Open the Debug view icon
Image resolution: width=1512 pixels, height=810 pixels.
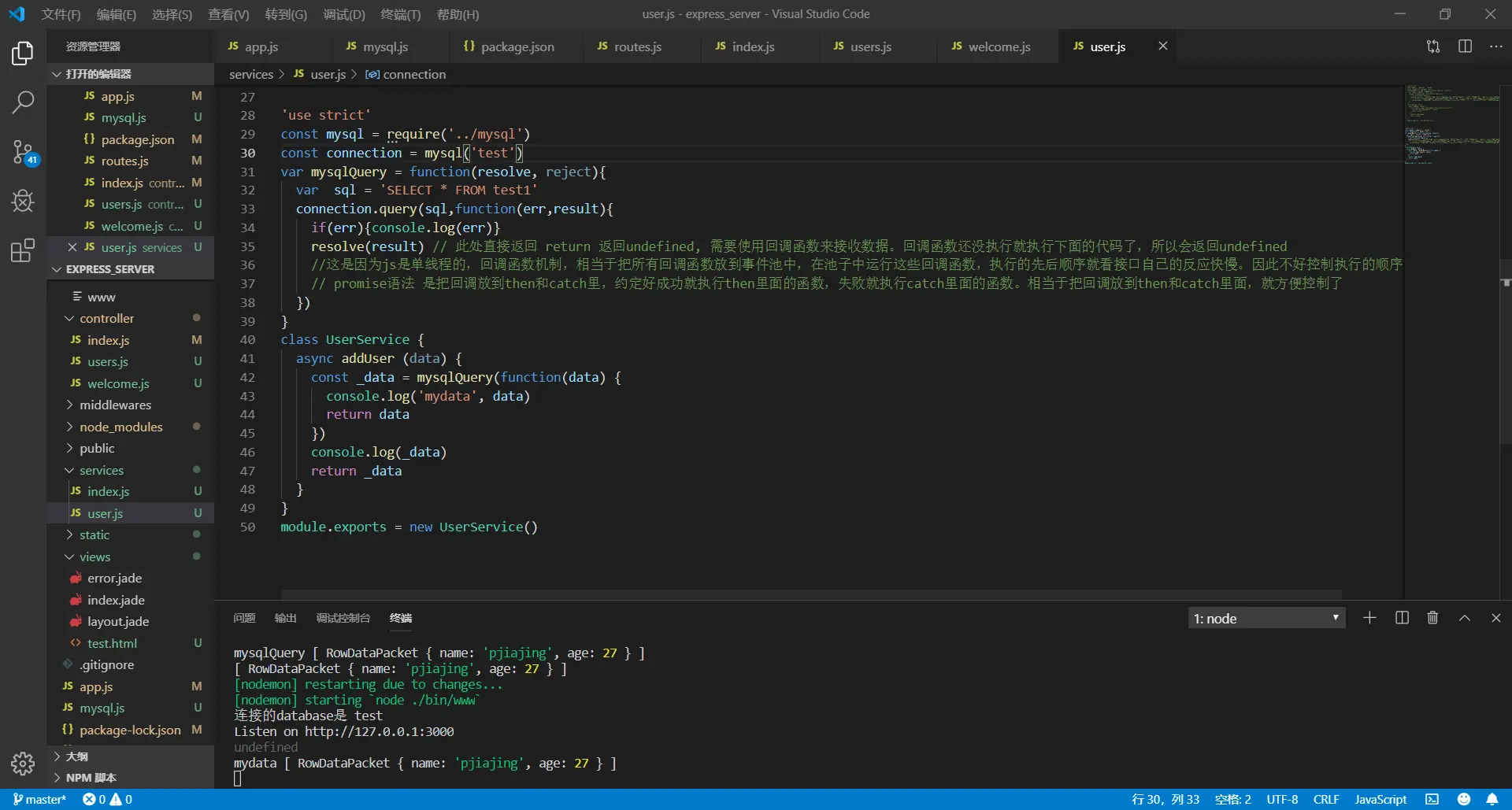tap(23, 202)
